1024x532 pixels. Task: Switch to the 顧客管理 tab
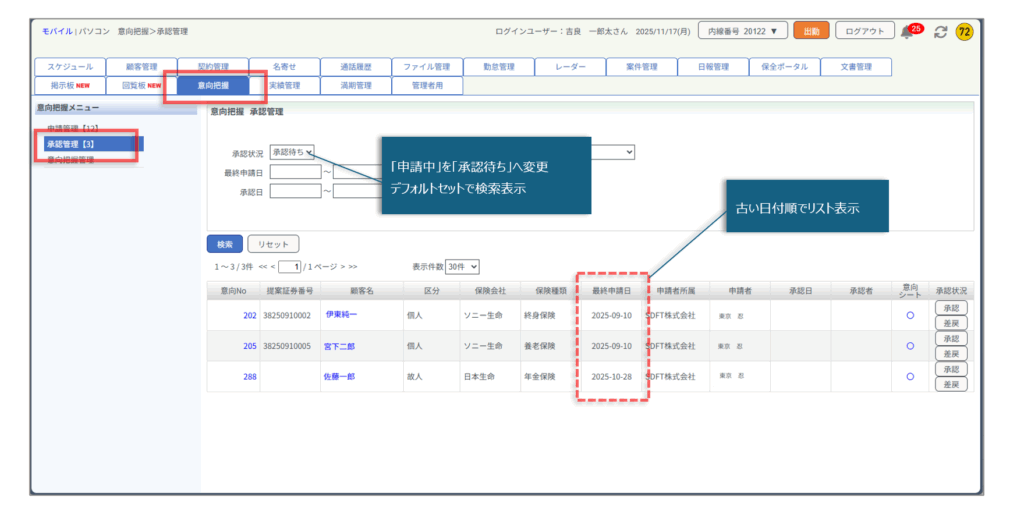(141, 67)
